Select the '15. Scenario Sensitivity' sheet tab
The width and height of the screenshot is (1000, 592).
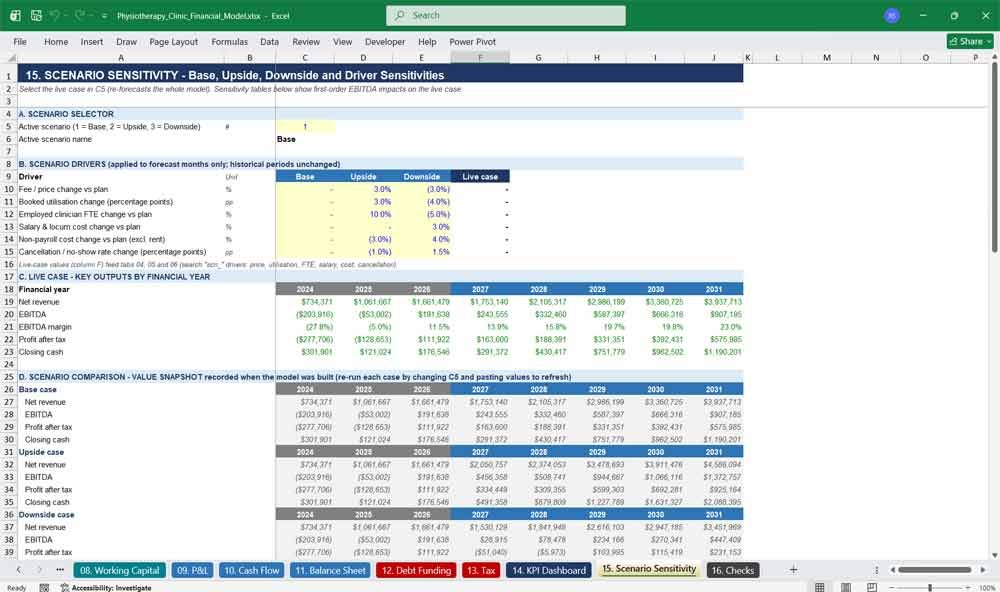pyautogui.click(x=649, y=569)
